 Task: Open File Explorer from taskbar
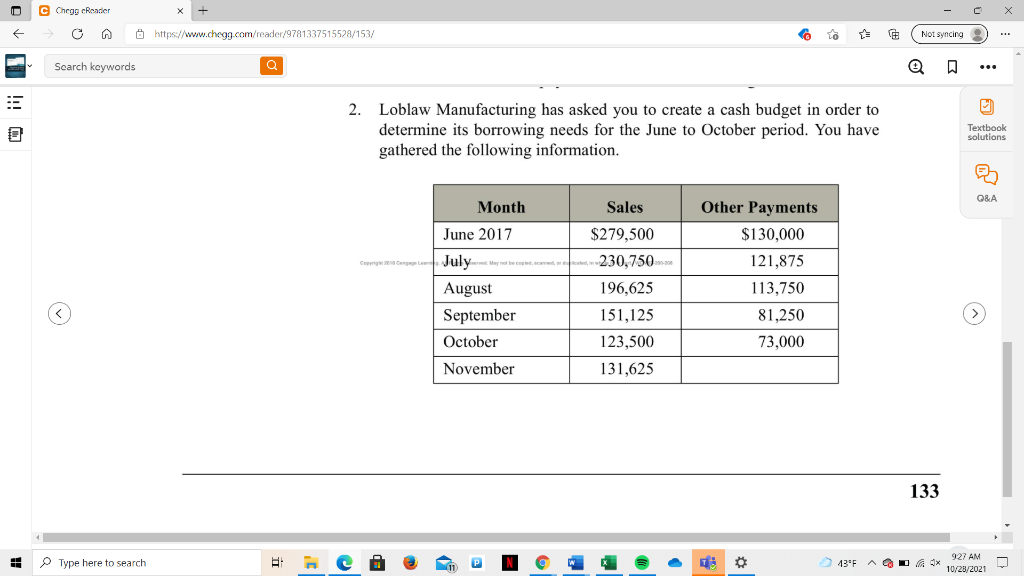[311, 562]
